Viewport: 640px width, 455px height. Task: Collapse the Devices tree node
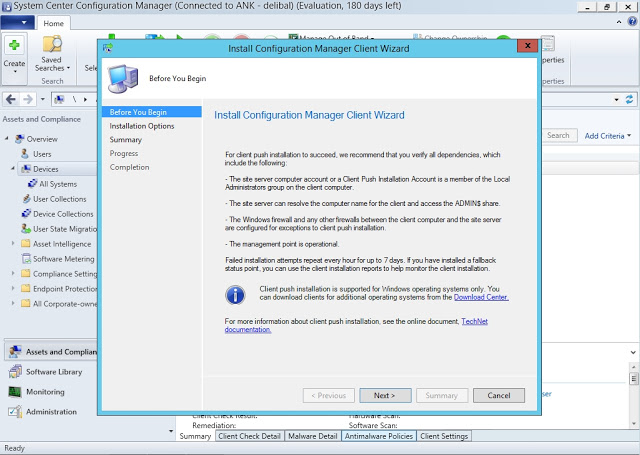[13, 169]
